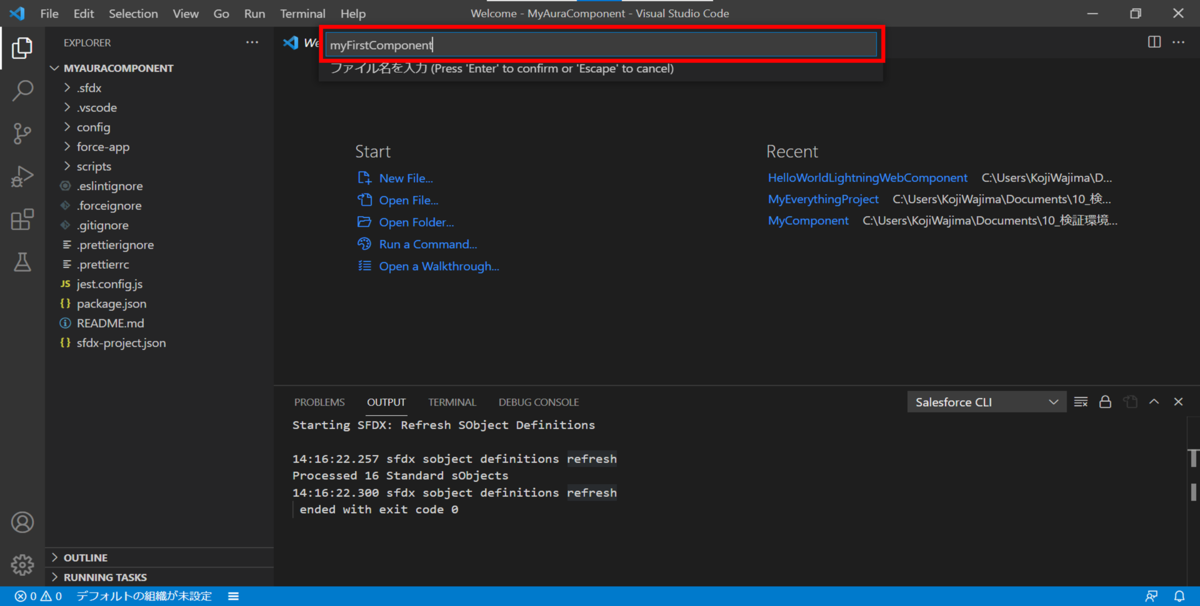Open output log in editor

(x=1130, y=402)
